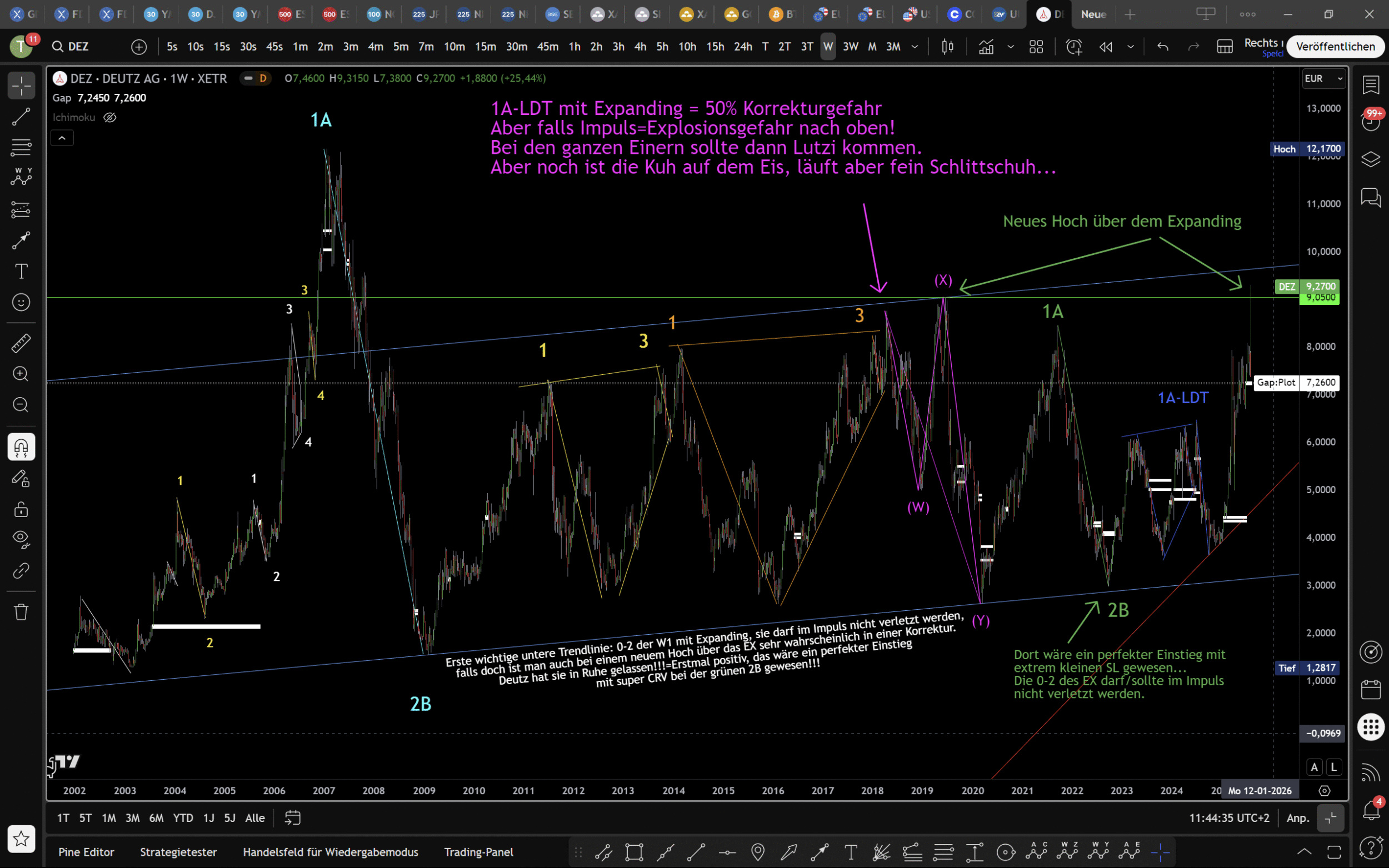The image size is (1389, 868).
Task: Select the ruler measure tool
Action: (21, 343)
